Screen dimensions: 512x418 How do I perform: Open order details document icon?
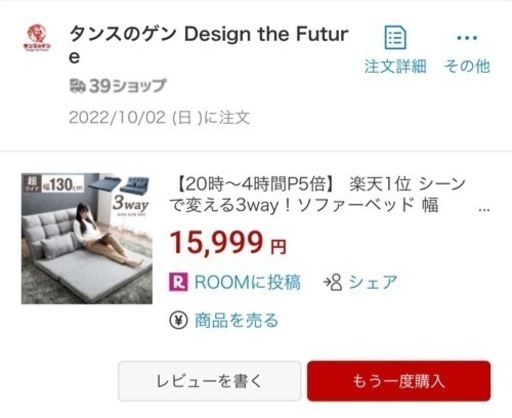pos(395,37)
